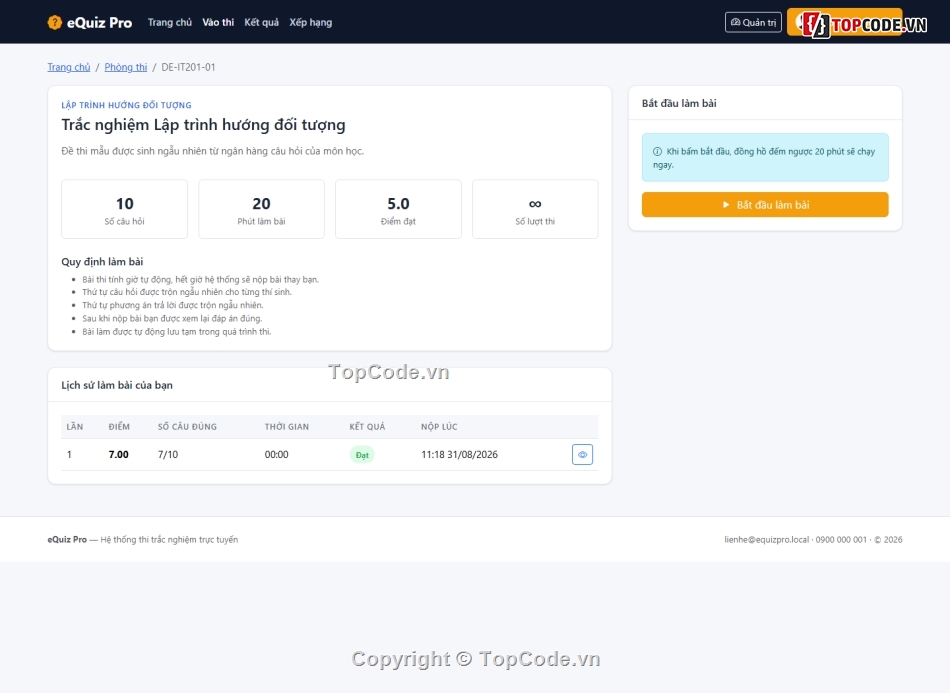Viewport: 950px width, 693px height.
Task: Click the rule 'Bài làm được tự động lưu tạm'
Action: pyautogui.click(x=177, y=332)
